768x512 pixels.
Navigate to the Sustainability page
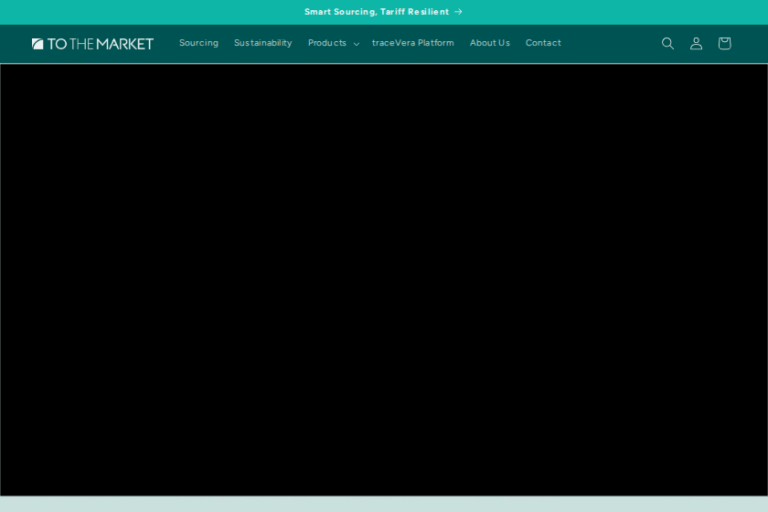263,43
